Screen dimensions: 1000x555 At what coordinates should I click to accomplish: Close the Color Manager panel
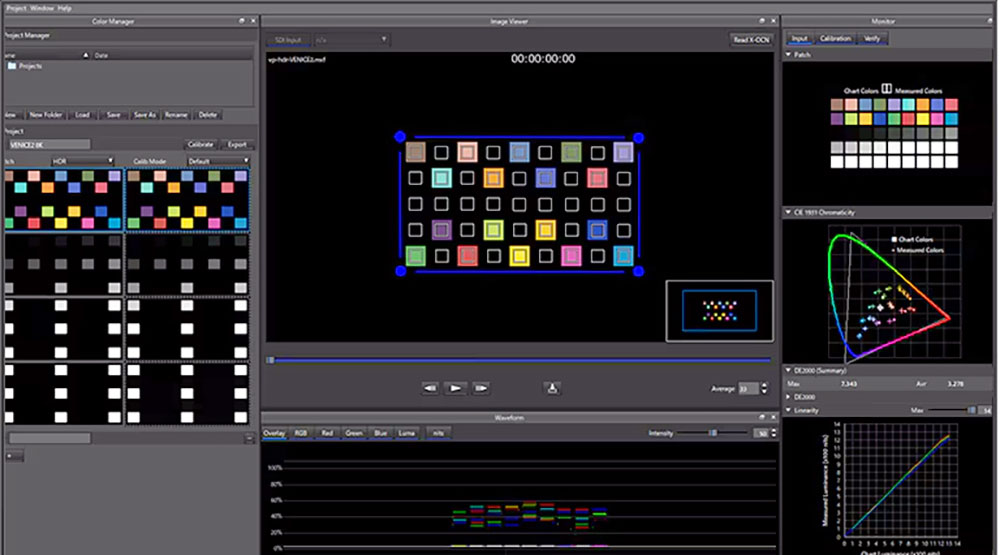click(x=253, y=21)
